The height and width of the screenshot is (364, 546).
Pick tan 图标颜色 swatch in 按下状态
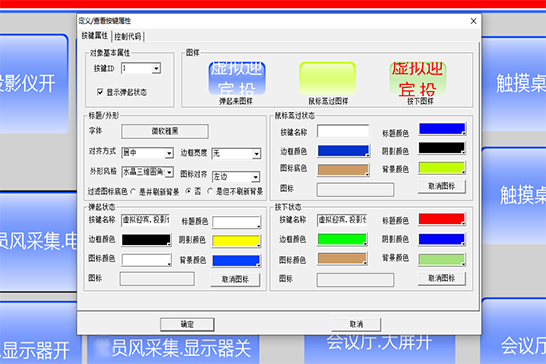[x=342, y=259]
